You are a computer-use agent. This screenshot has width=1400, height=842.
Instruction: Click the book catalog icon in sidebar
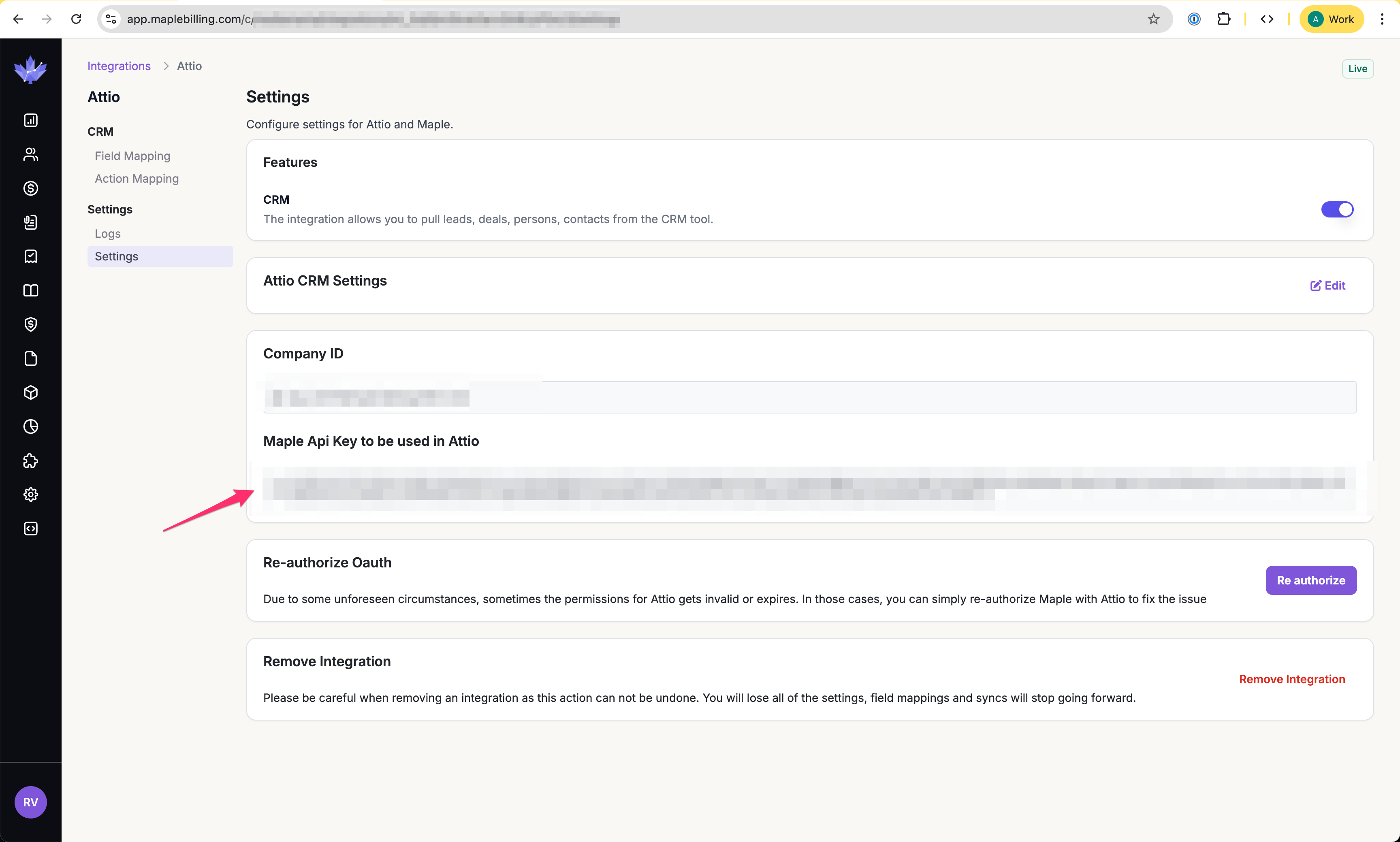(x=31, y=290)
